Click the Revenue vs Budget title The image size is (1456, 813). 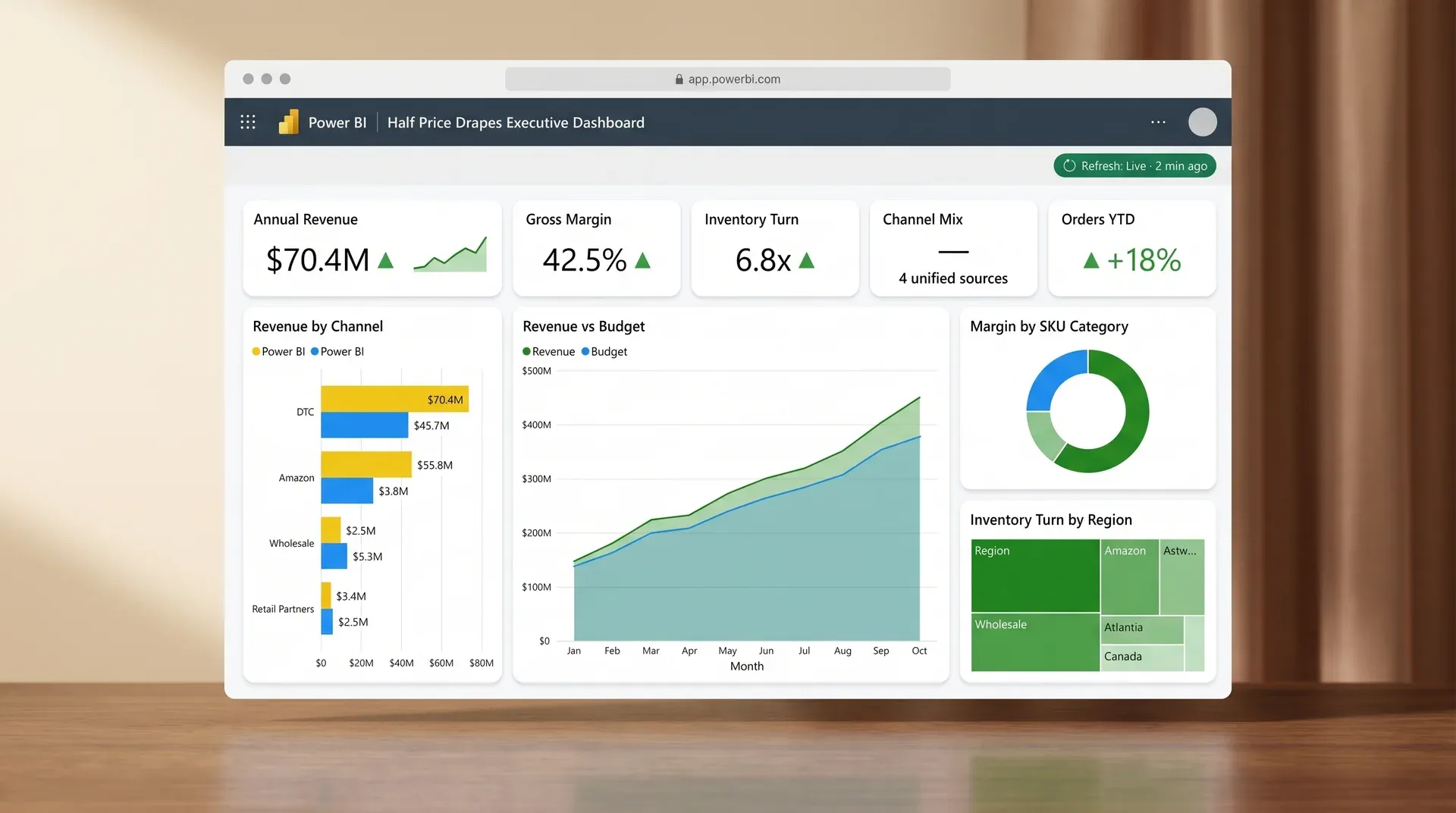tap(583, 326)
